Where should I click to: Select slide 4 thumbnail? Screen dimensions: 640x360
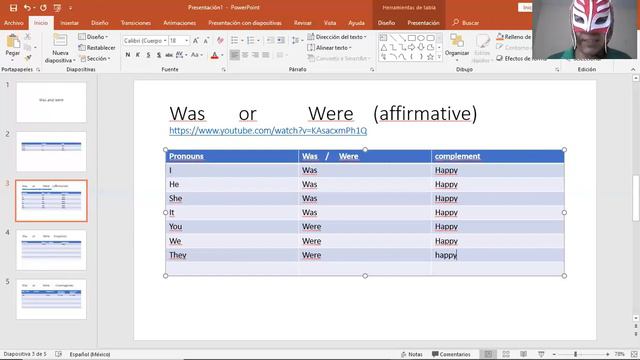pos(51,250)
